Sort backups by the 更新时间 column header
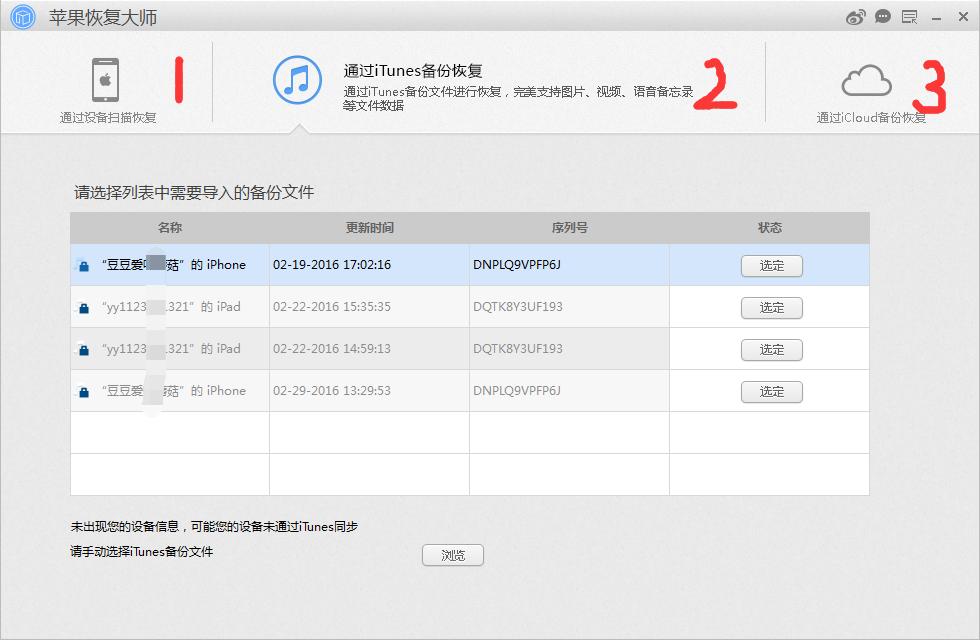Viewport: 980px width, 640px height. click(369, 228)
